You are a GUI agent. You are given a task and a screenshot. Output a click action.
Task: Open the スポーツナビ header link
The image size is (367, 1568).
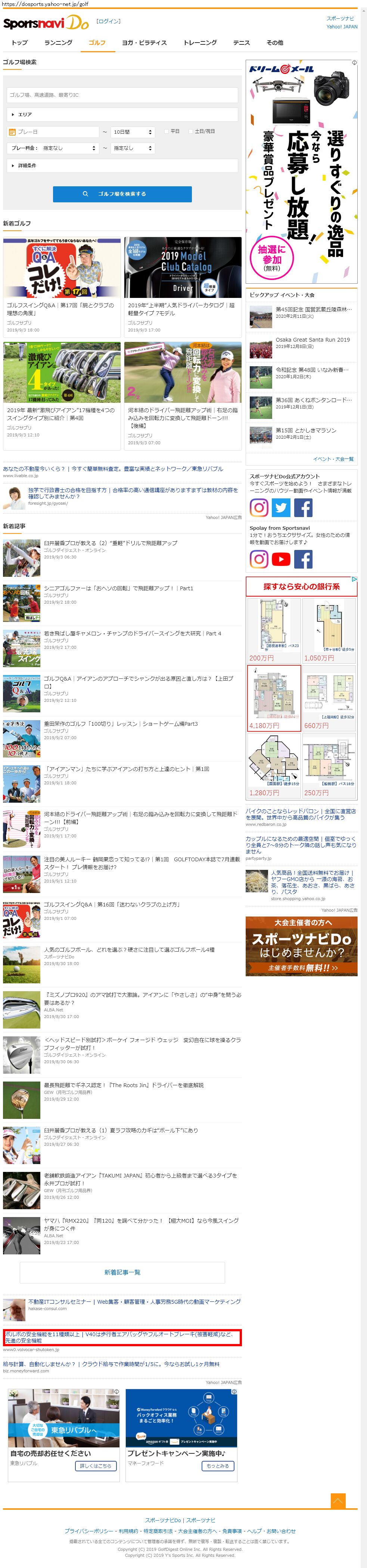(340, 19)
